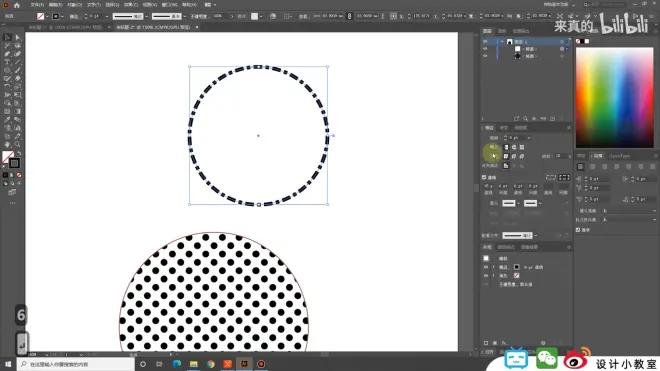Choose Round cap stroke option
The image size is (660, 371).
[x=514, y=147]
